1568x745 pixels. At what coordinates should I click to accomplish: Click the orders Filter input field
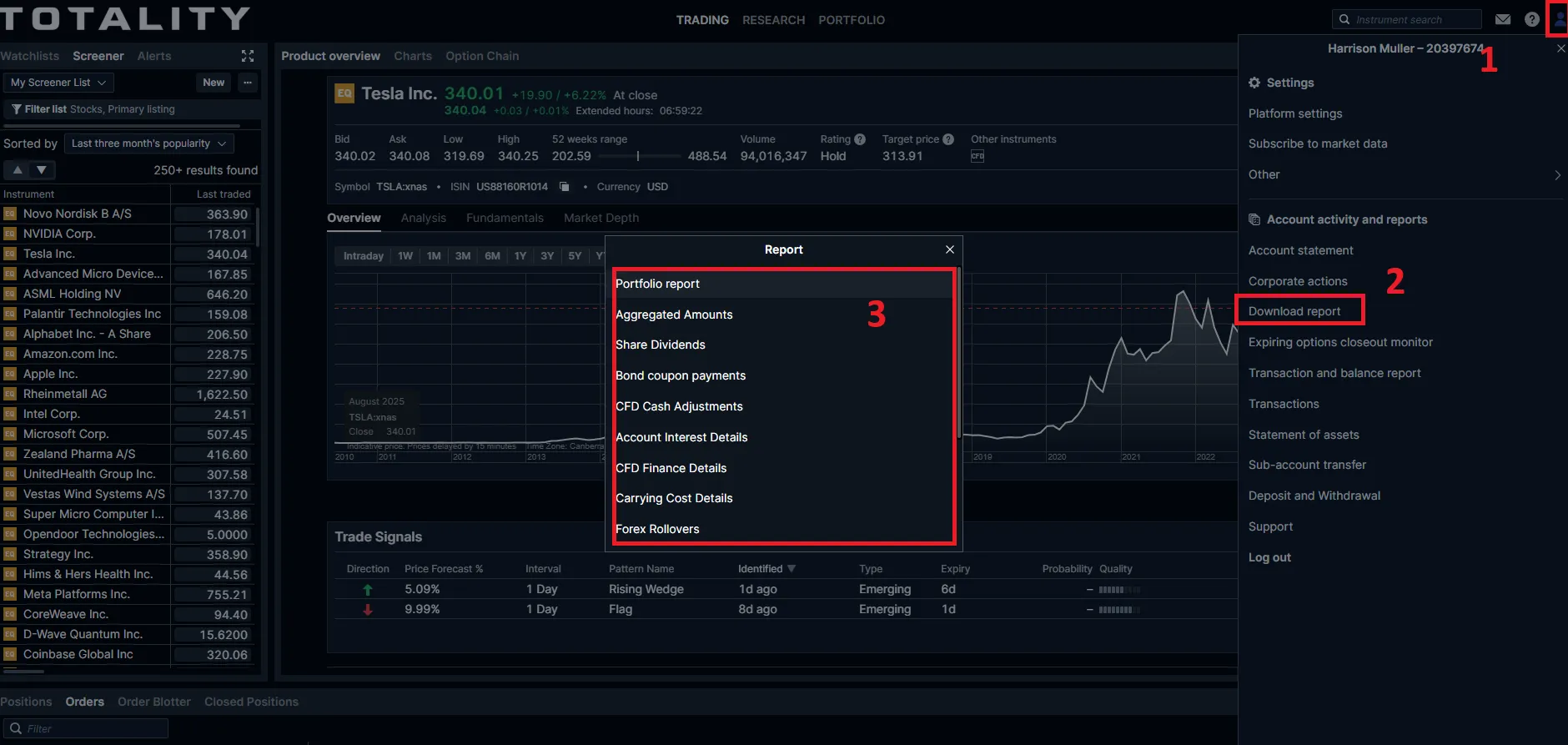point(85,728)
